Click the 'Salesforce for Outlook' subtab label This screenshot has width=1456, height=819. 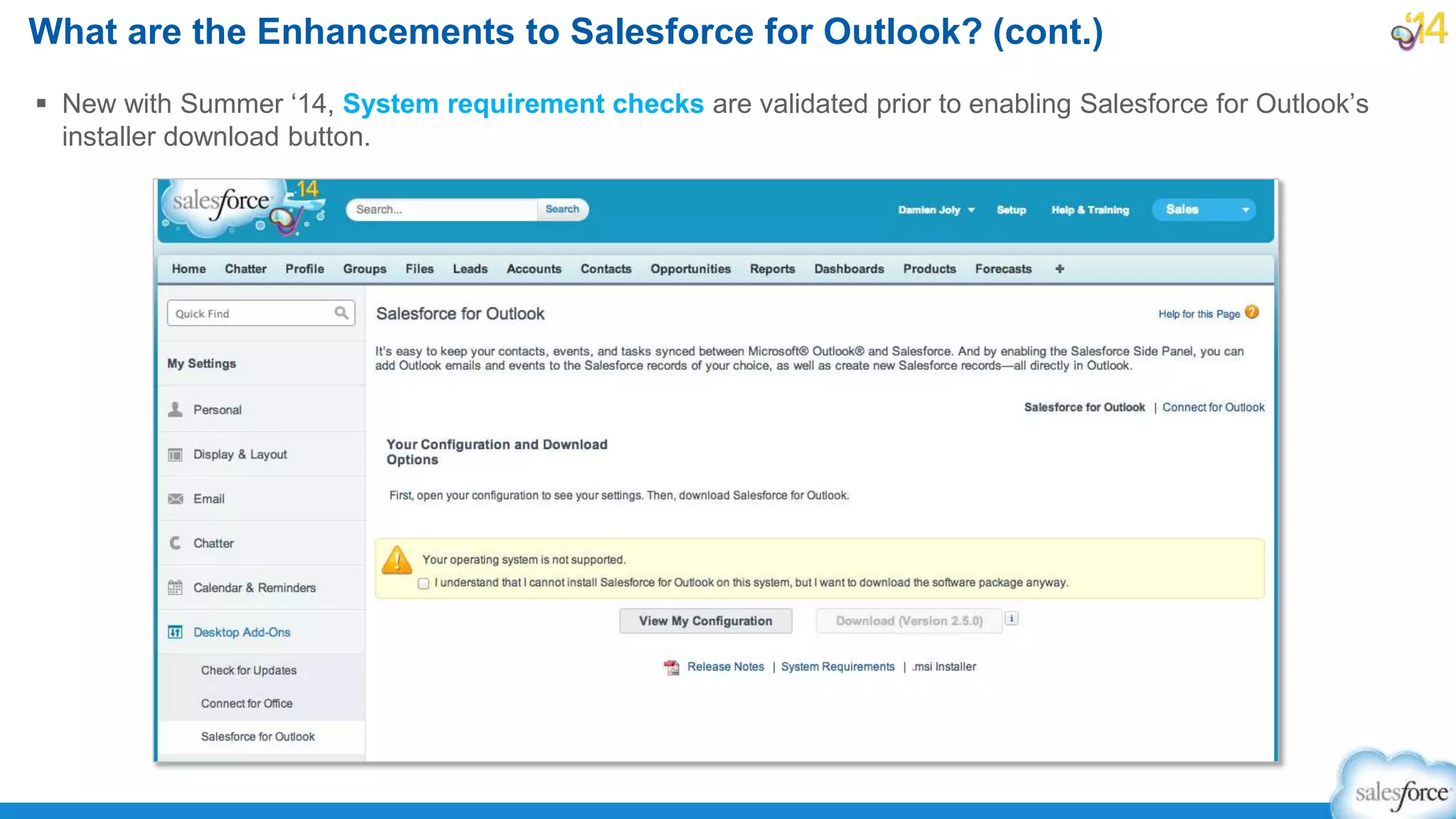point(1084,407)
